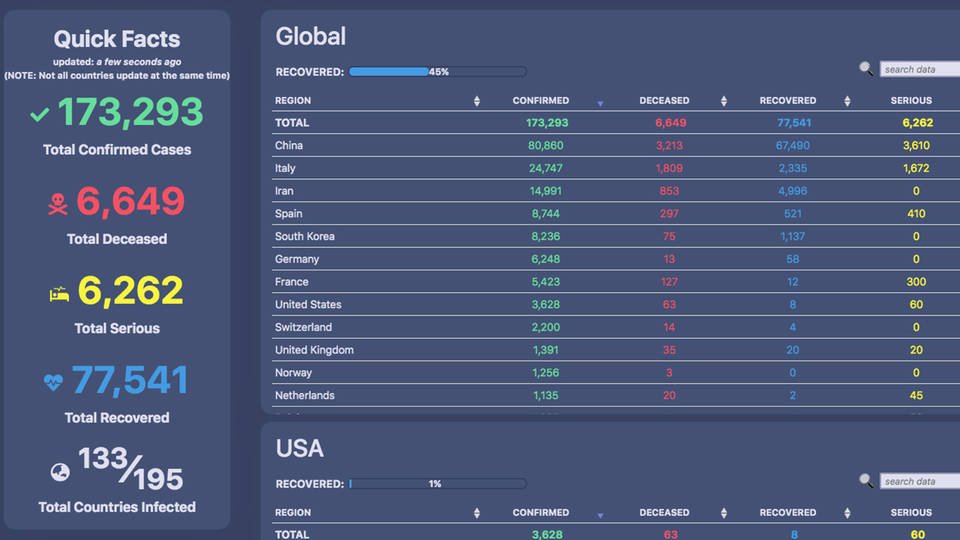The image size is (960, 540).
Task: Click the Global search data field
Action: [920, 69]
